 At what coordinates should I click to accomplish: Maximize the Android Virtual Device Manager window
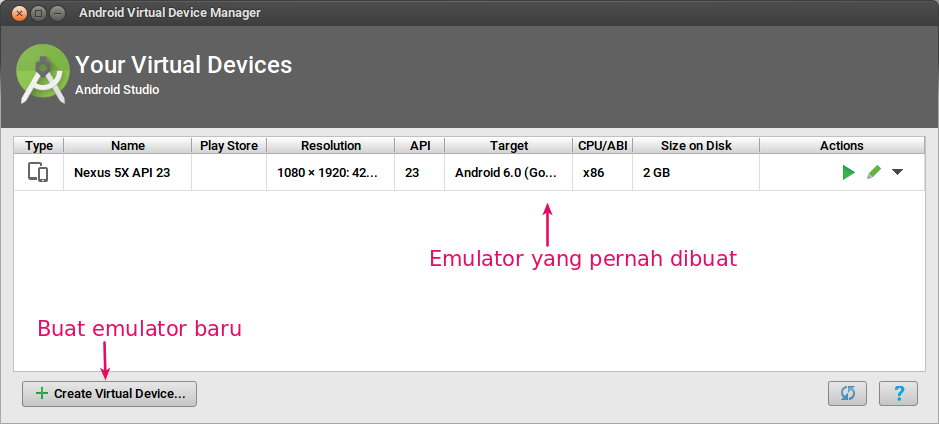click(38, 13)
